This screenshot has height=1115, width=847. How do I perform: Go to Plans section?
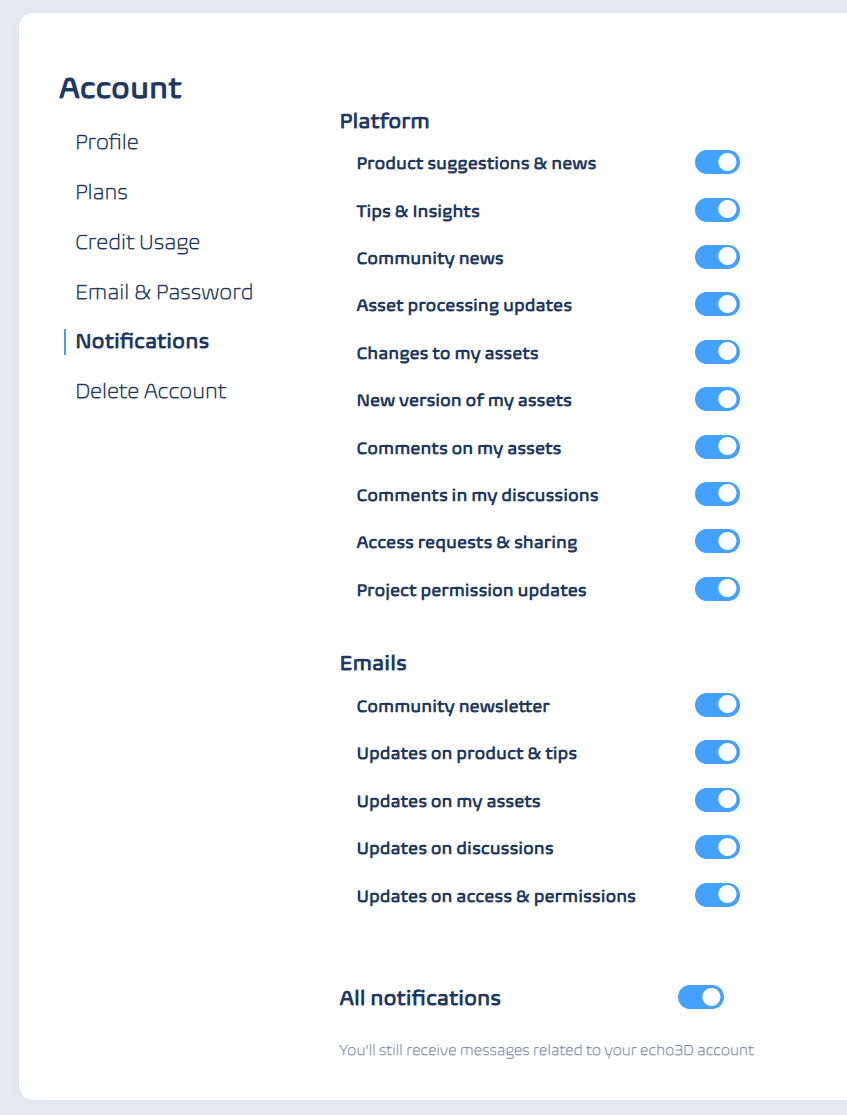pos(102,192)
